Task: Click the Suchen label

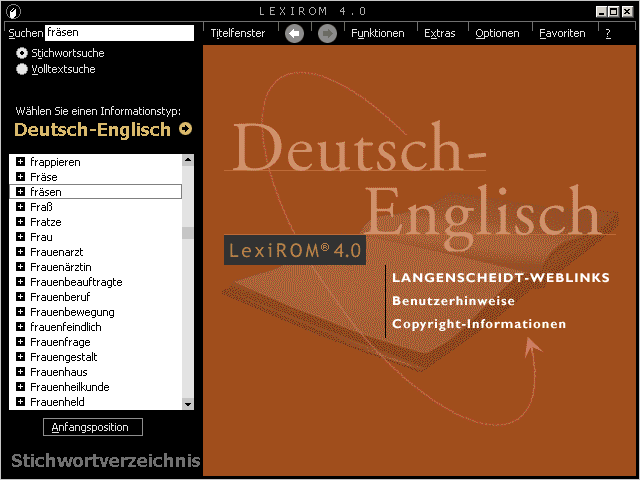Action: [26, 33]
